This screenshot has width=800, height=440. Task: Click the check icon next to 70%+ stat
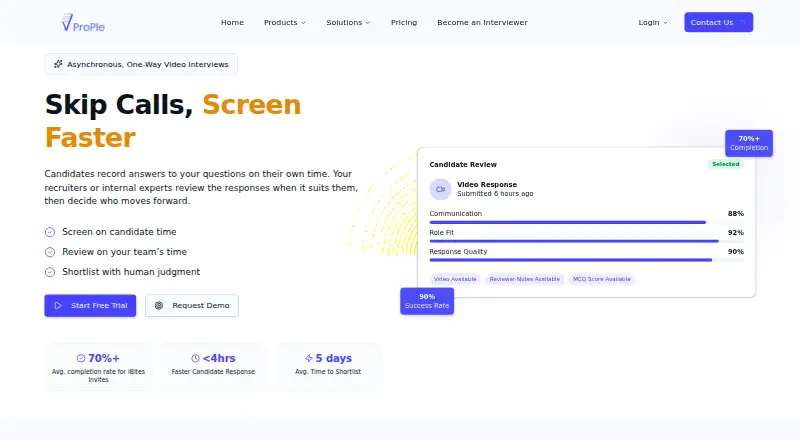tap(81, 358)
